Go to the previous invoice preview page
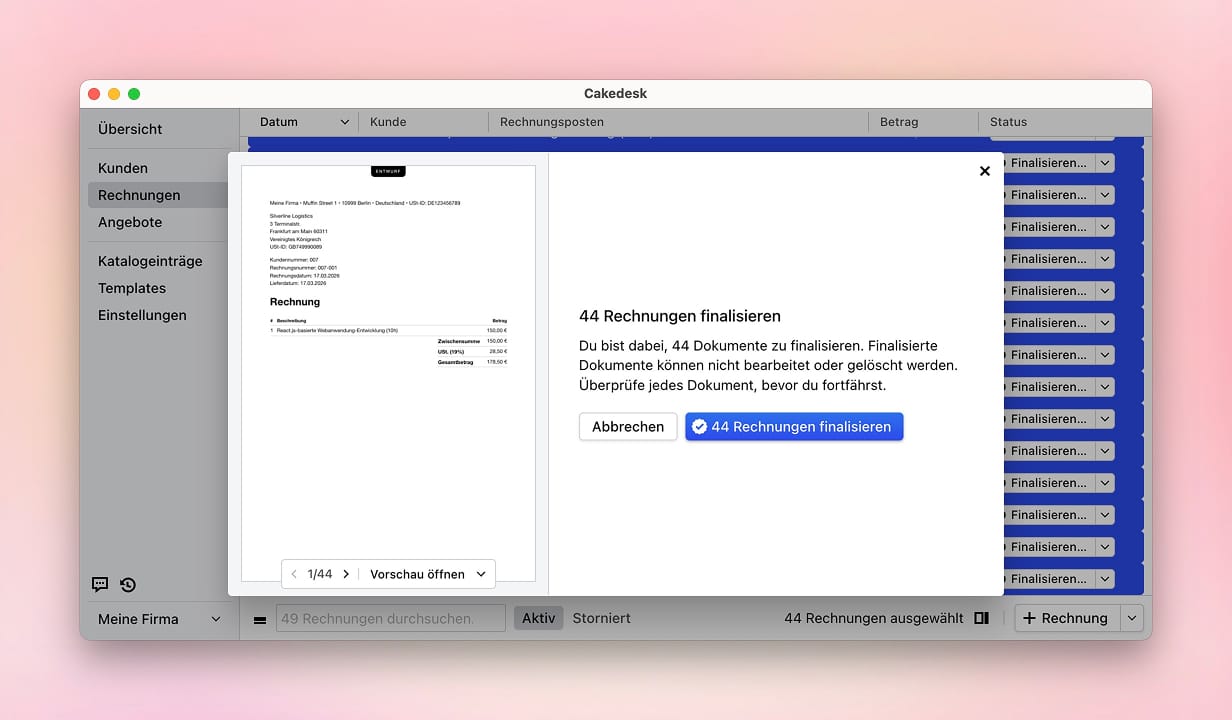This screenshot has width=1232, height=720. click(x=294, y=574)
